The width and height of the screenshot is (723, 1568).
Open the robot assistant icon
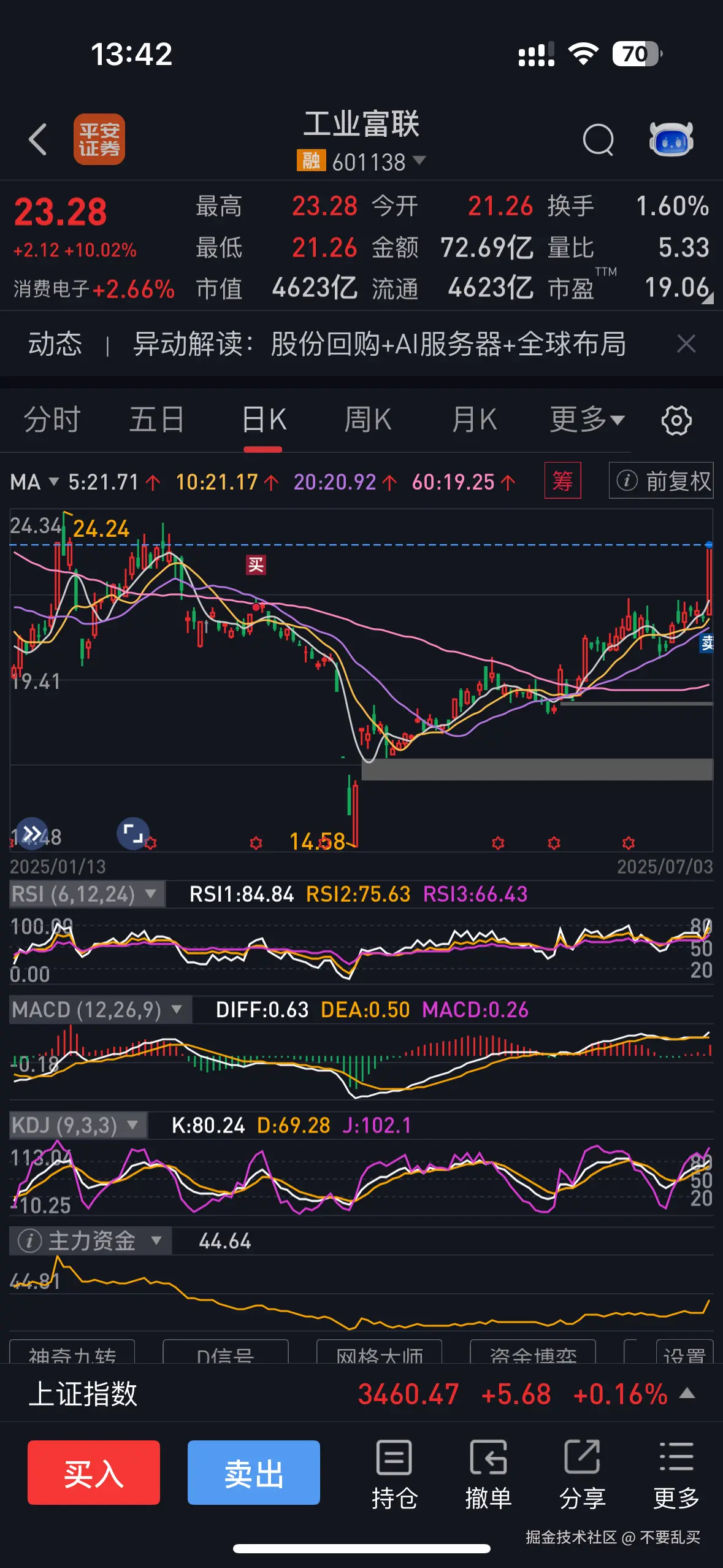coord(671,140)
